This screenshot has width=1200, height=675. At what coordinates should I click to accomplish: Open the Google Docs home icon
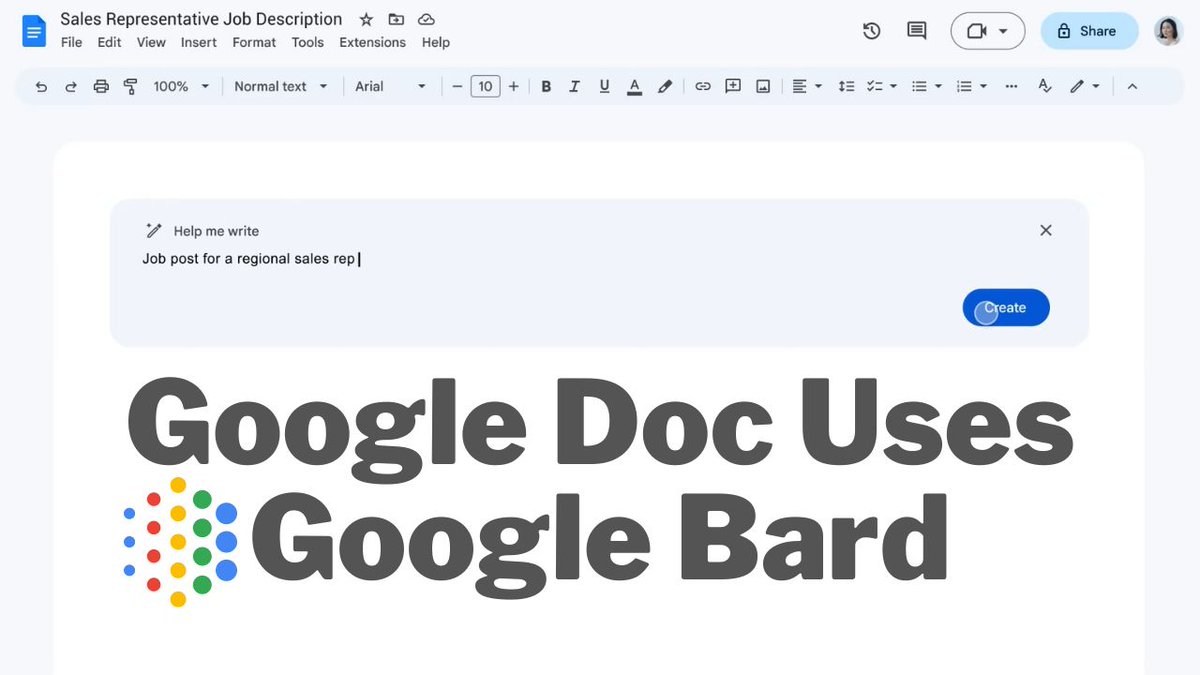tap(34, 31)
